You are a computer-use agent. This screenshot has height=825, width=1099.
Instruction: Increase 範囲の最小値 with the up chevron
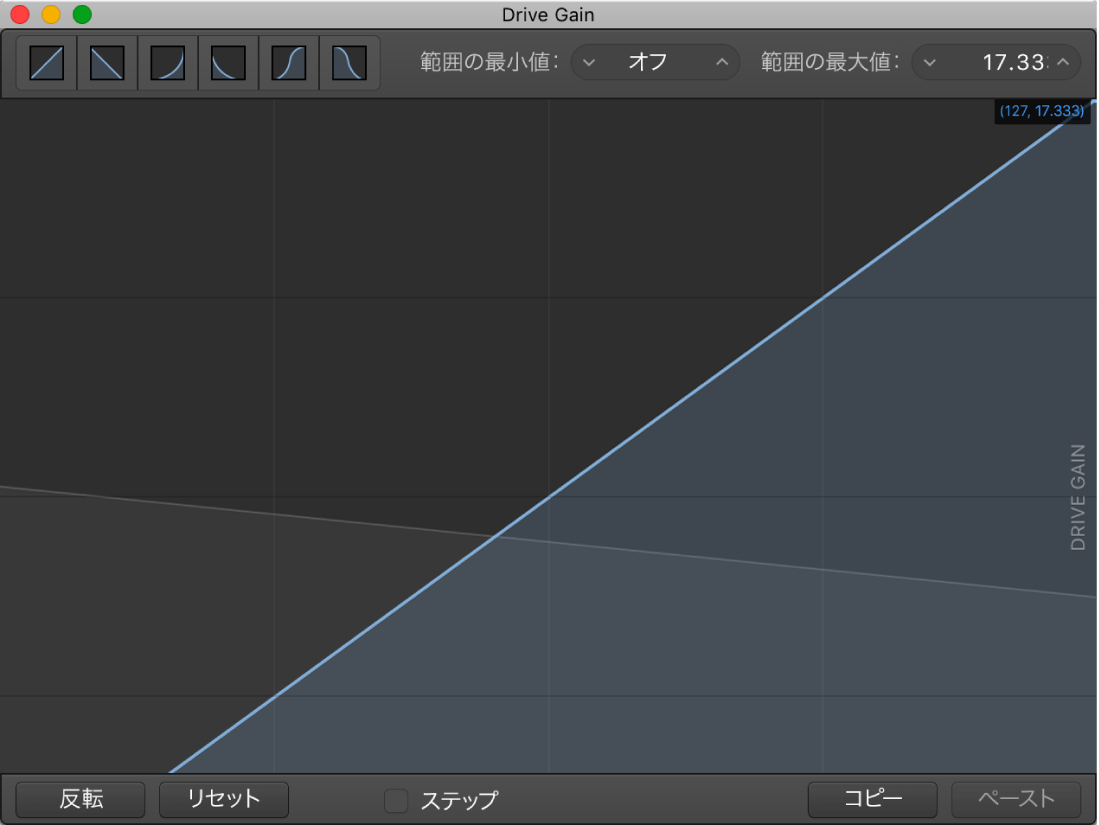tap(720, 62)
